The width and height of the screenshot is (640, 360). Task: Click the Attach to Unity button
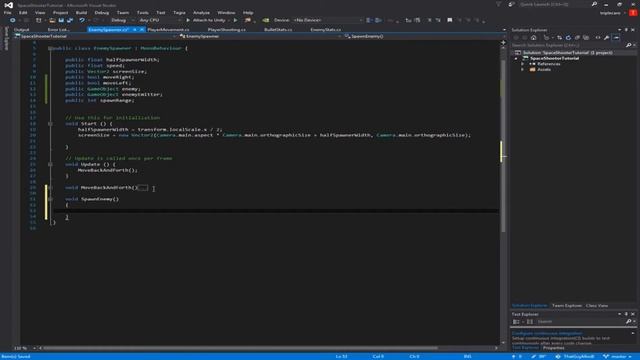[x=207, y=20]
